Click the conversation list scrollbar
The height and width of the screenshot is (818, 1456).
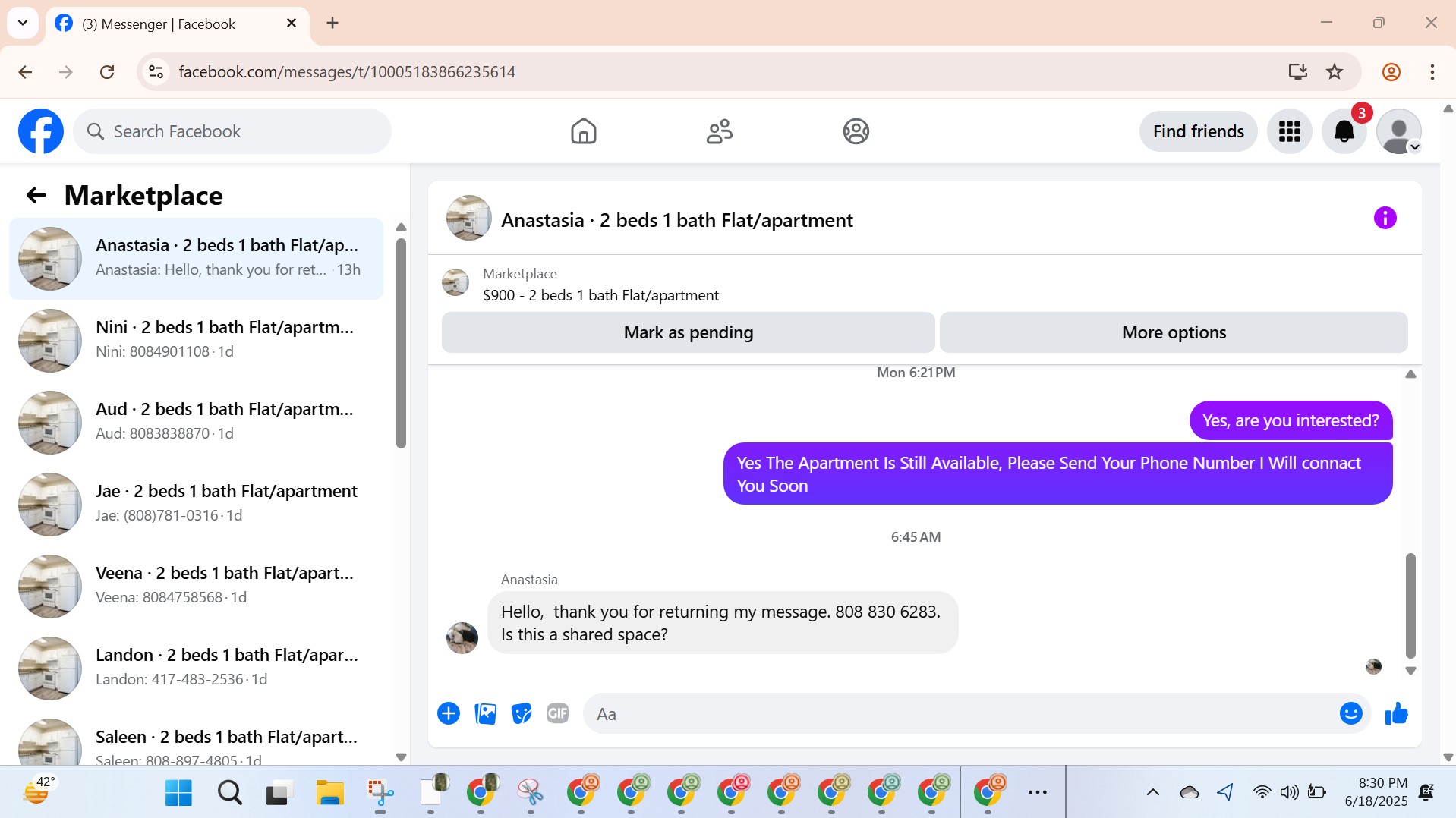(401, 343)
